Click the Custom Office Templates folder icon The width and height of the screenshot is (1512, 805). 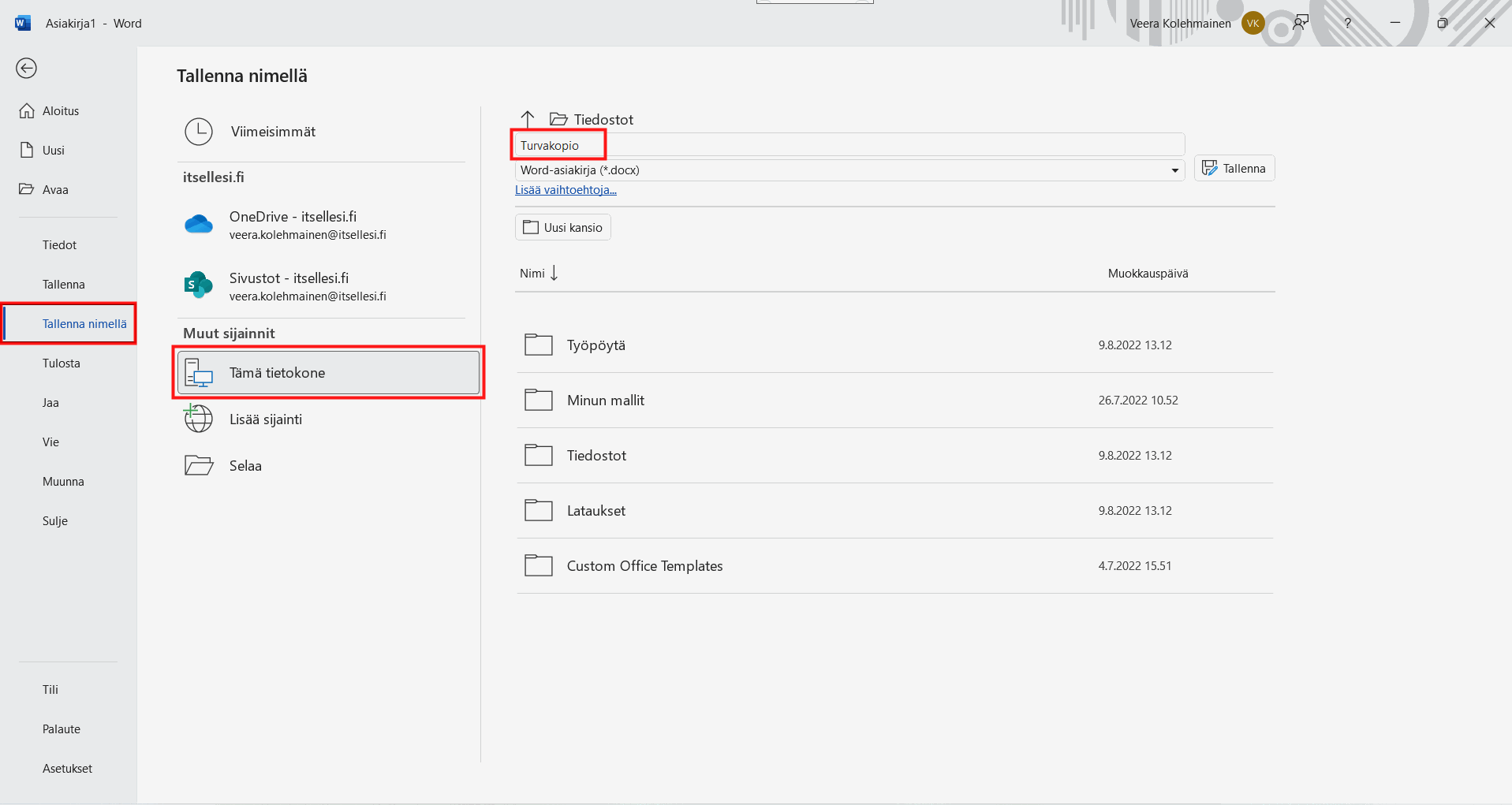(x=539, y=565)
